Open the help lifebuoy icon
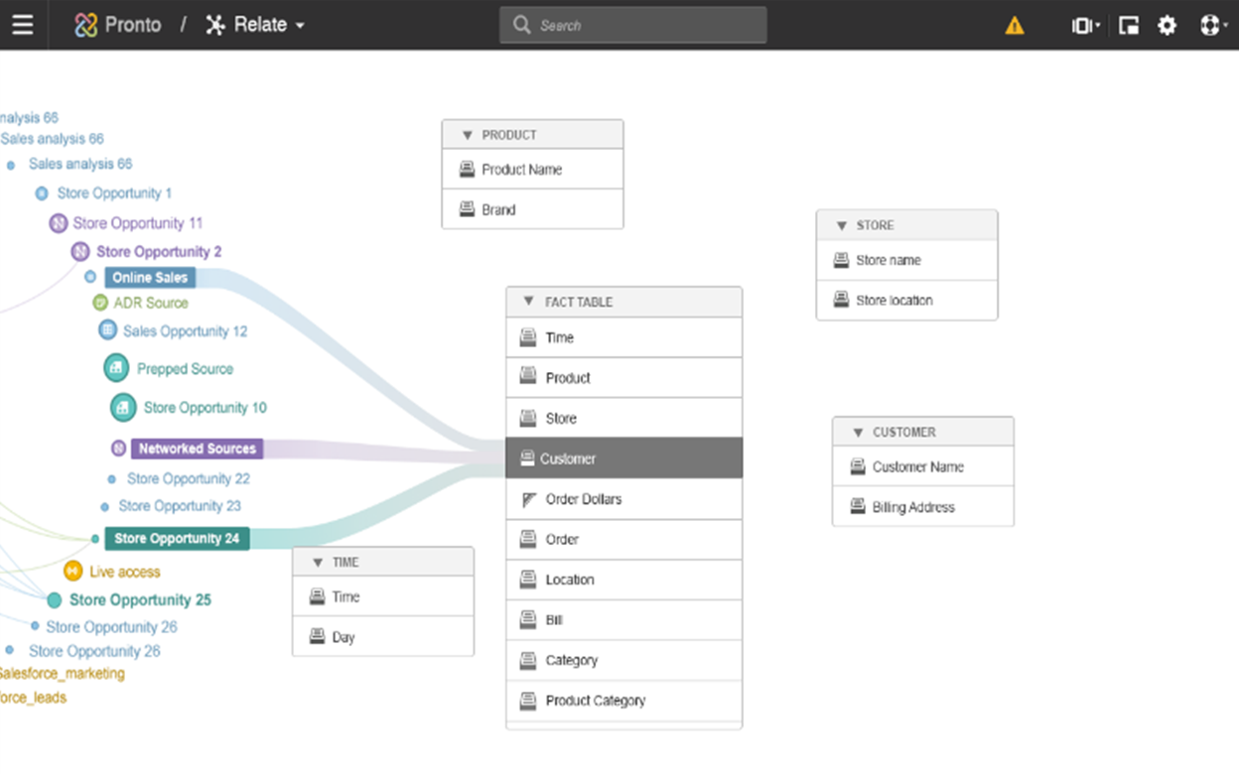This screenshot has height=775, width=1239. (x=1211, y=26)
